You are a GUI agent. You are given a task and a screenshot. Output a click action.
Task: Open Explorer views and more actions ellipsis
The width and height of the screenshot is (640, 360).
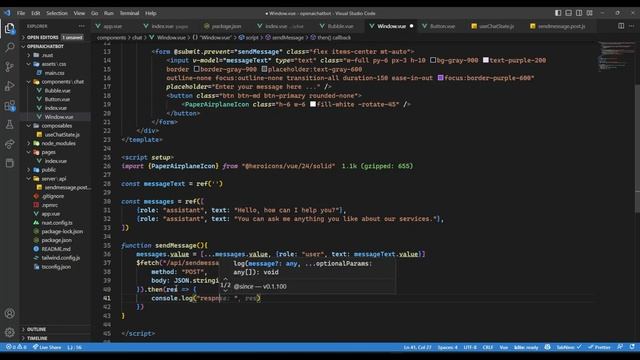[x=82, y=26]
